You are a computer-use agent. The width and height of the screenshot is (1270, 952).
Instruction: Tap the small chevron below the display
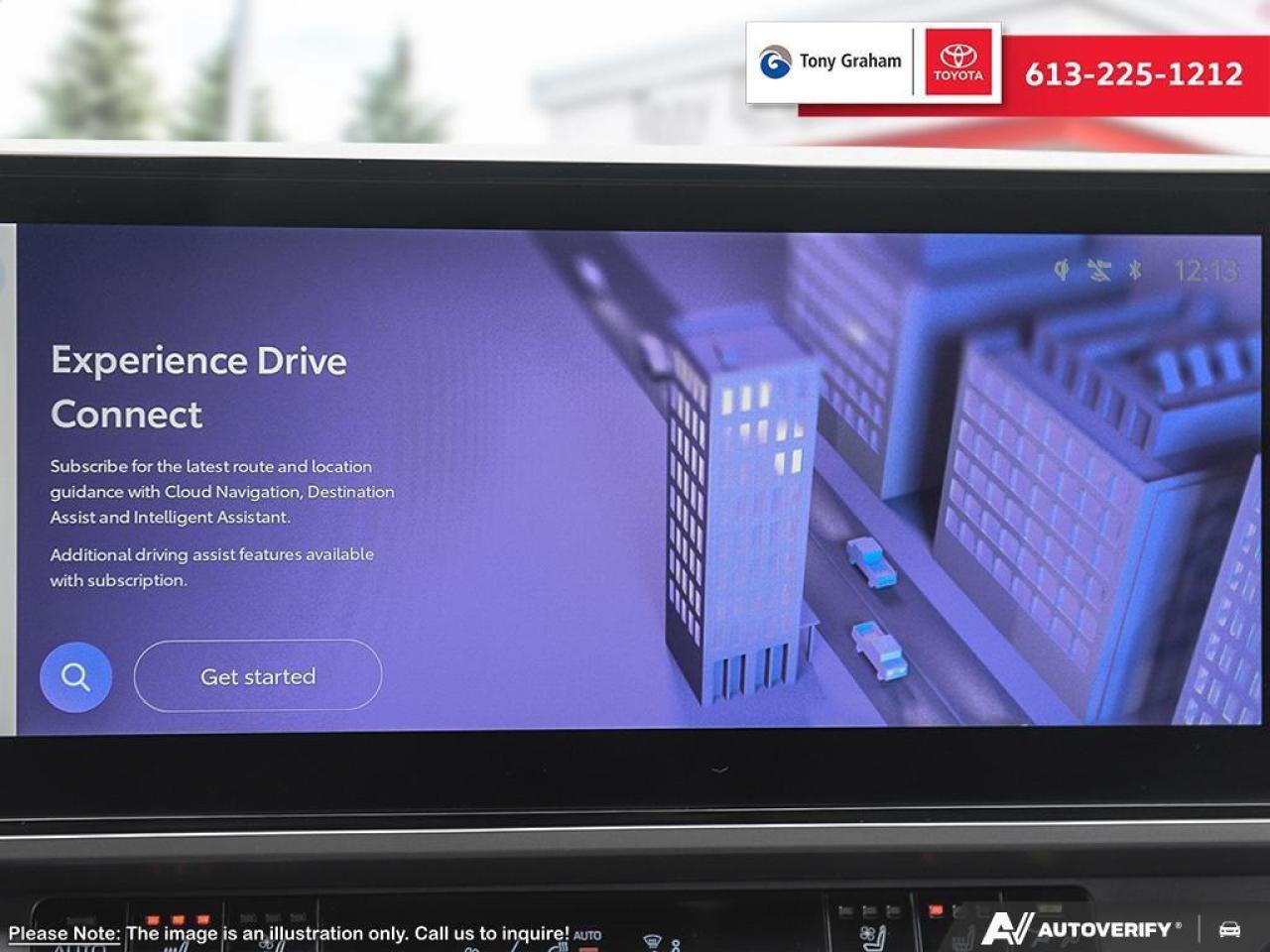pos(720,769)
